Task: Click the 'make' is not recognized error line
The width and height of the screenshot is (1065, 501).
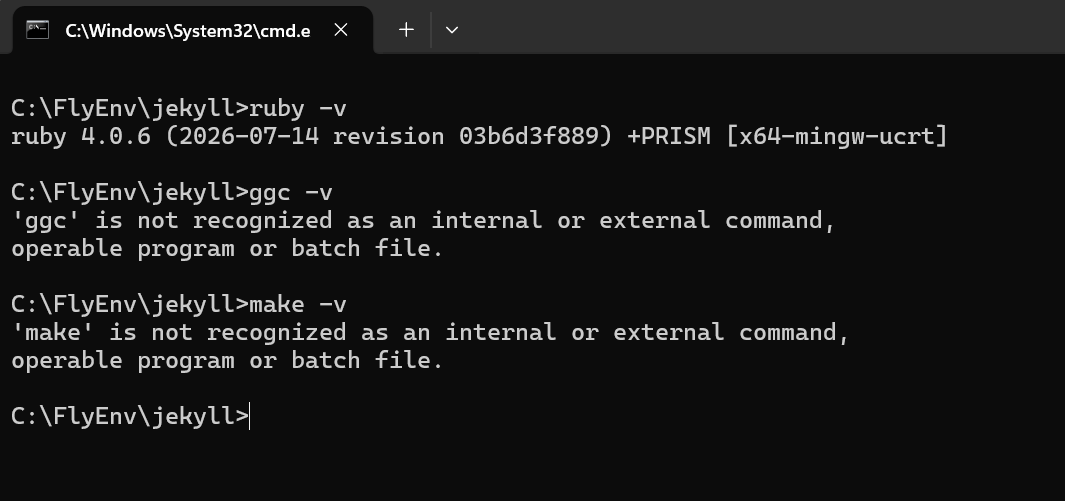Action: coord(430,332)
